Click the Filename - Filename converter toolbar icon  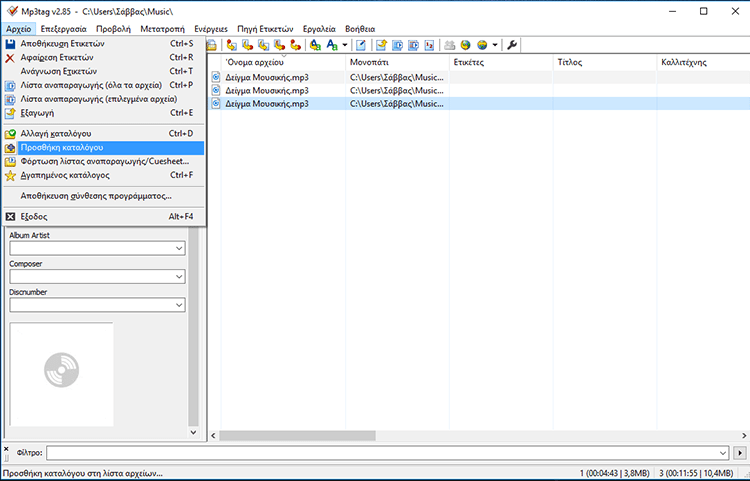[x=264, y=45]
